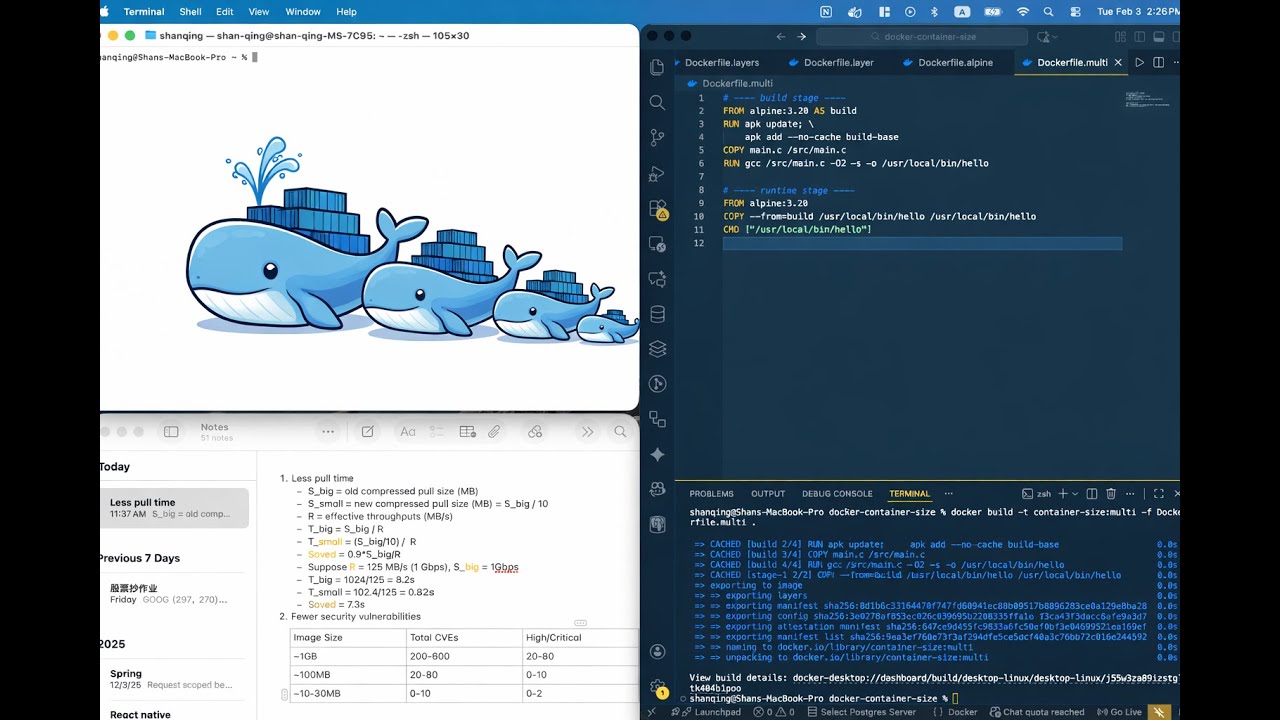Open Copilot chat dropdown in title bar
Viewport: 1280px width, 720px height.
pyautogui.click(x=1054, y=36)
